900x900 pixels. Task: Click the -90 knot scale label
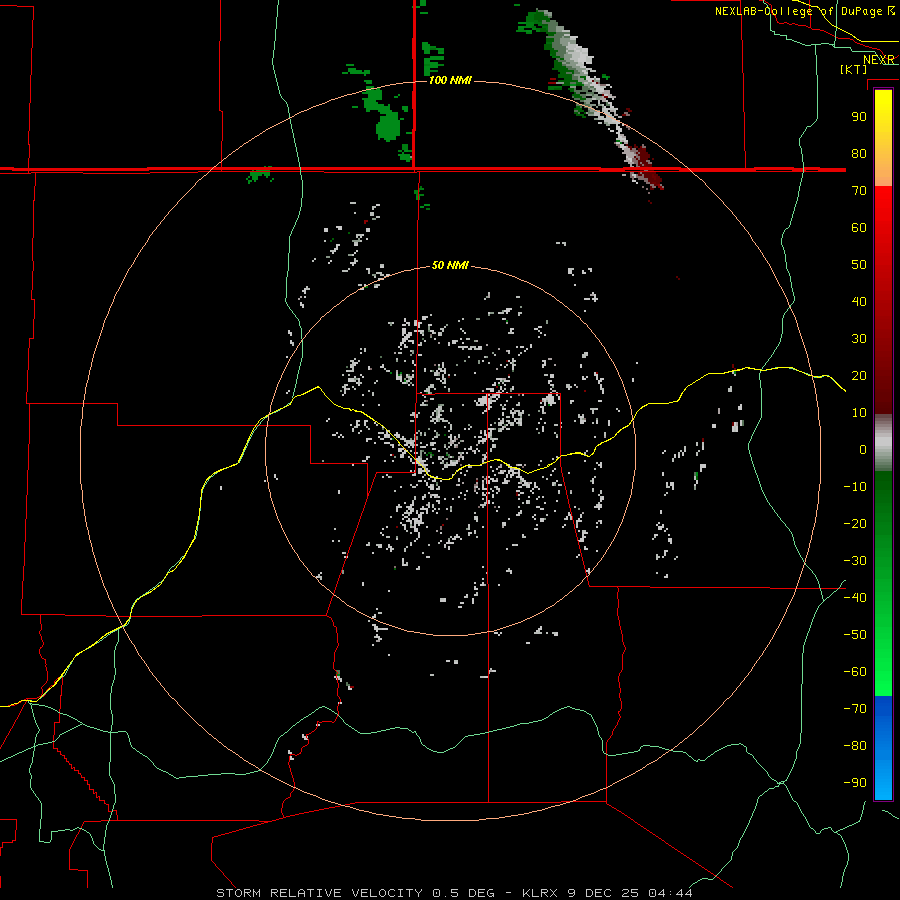point(855,783)
